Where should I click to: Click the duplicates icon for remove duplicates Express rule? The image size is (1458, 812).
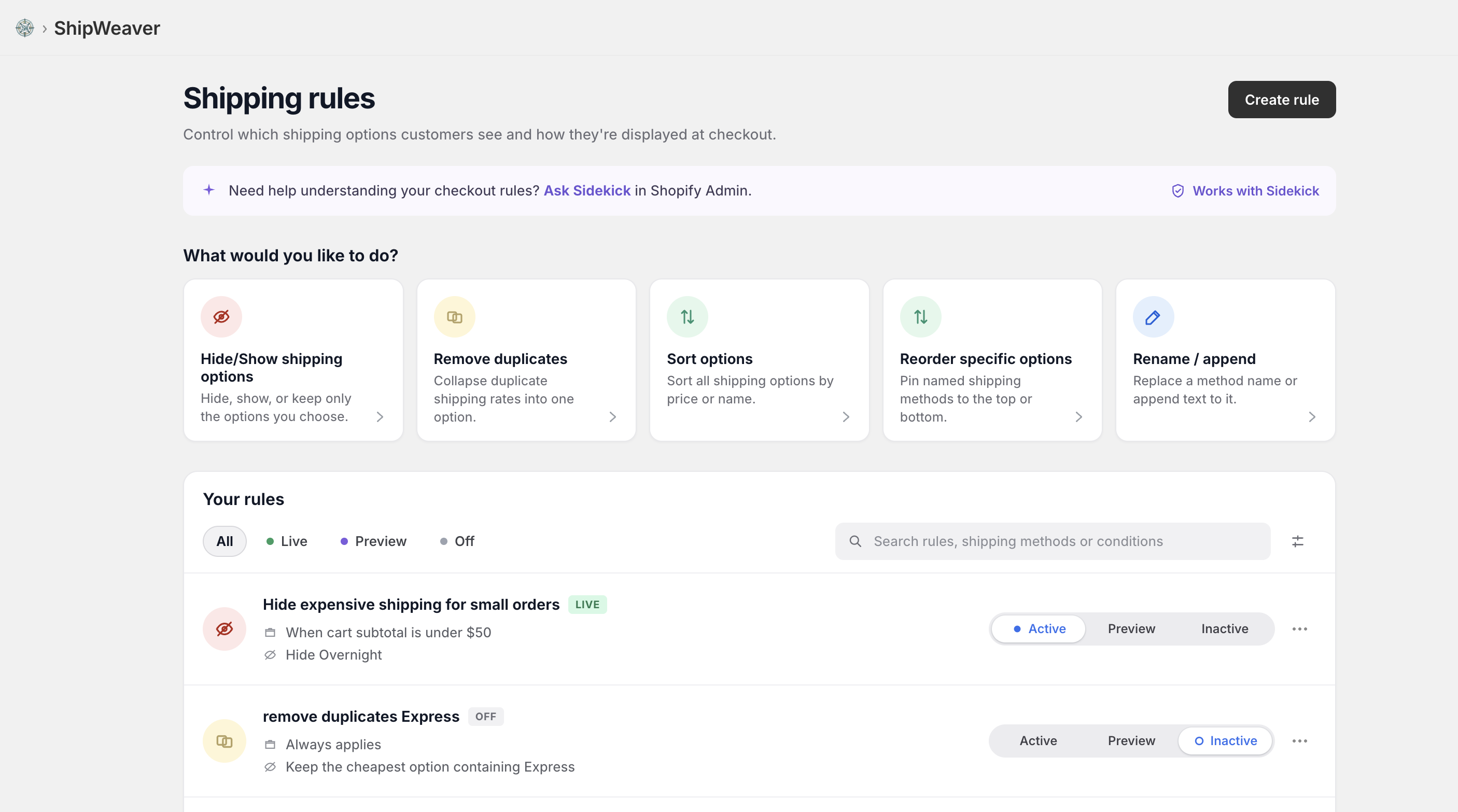click(x=225, y=740)
